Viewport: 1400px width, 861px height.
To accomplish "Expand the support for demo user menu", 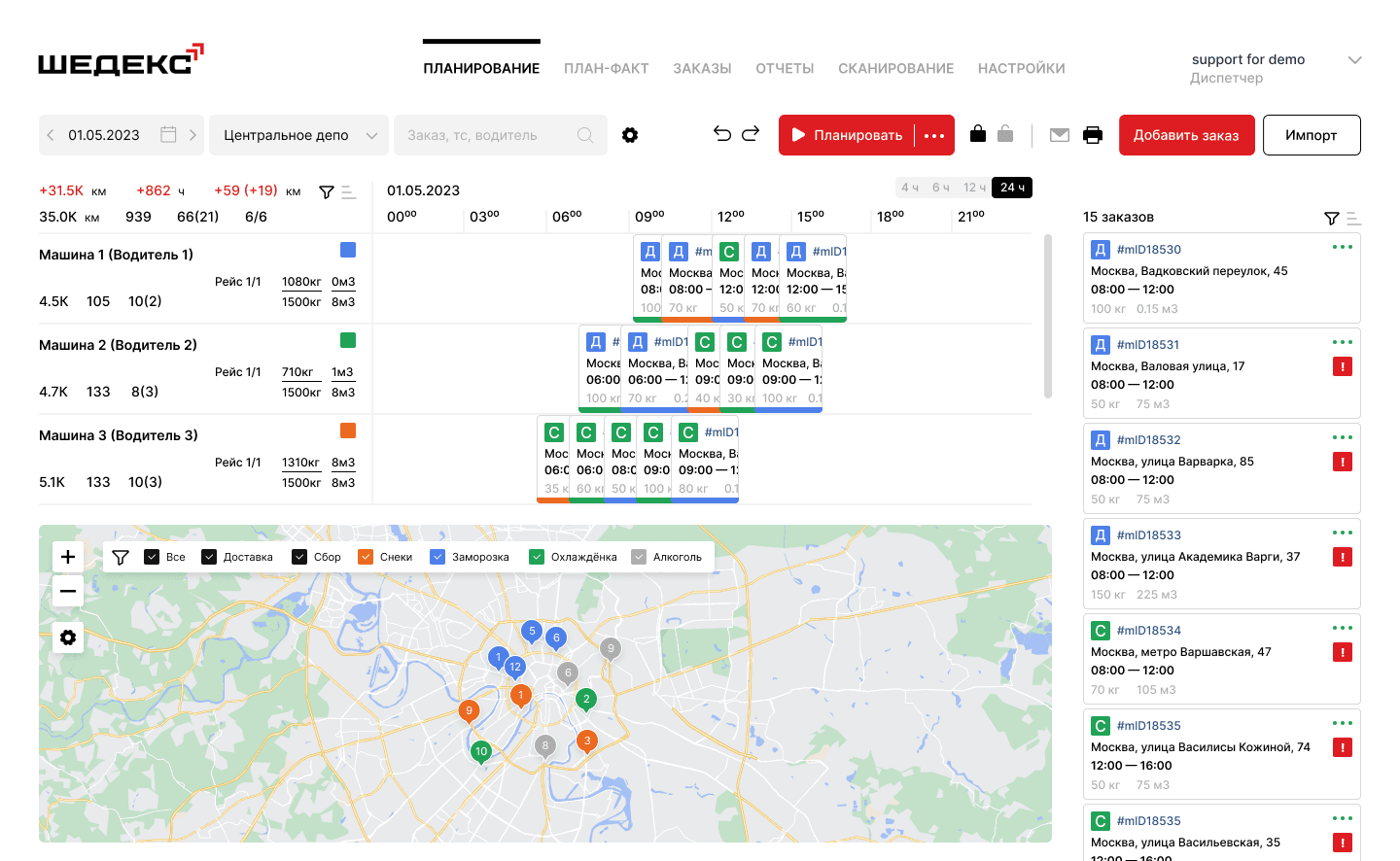I will pyautogui.click(x=1355, y=60).
